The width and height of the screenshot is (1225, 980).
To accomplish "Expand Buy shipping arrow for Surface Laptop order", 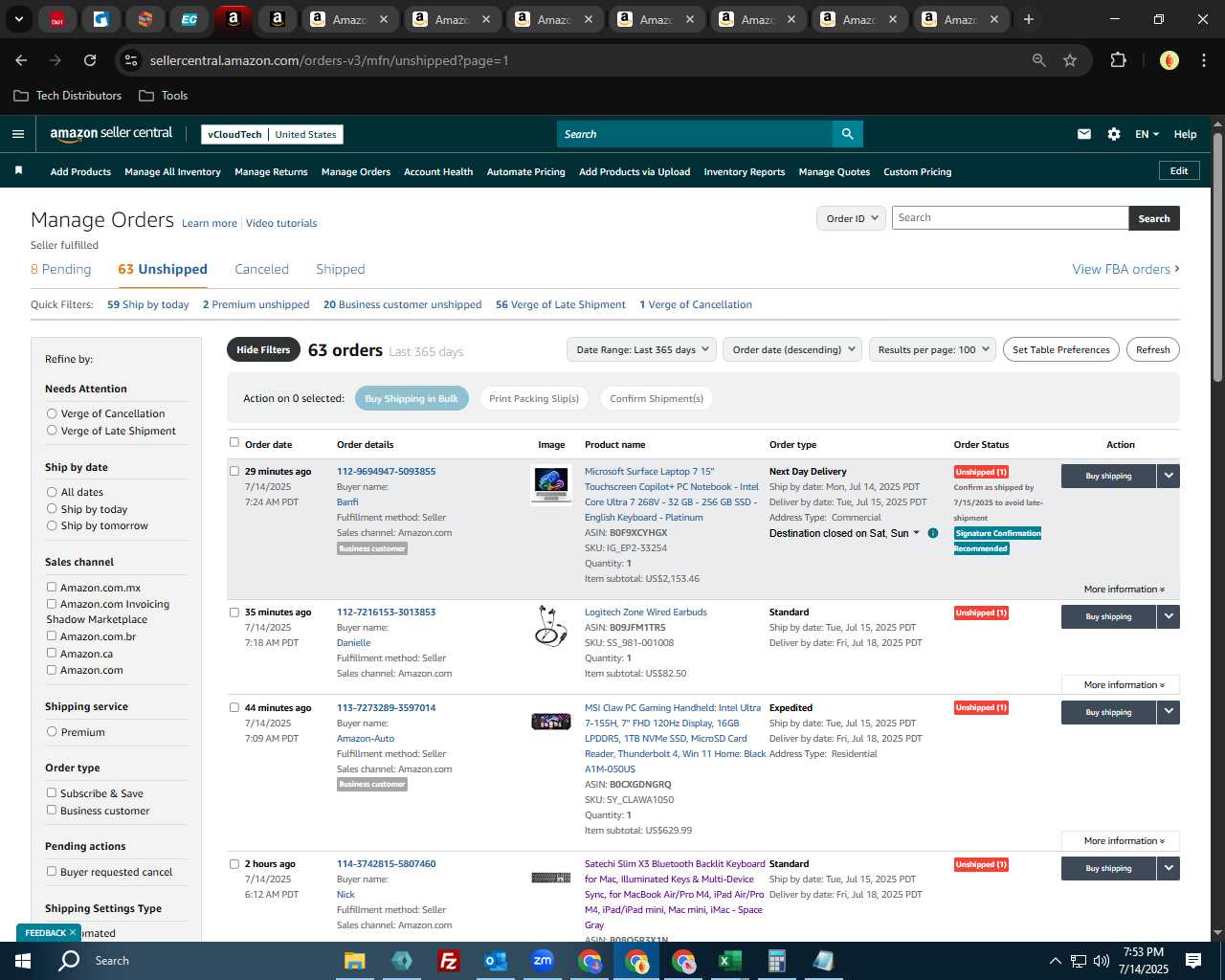I will [x=1169, y=476].
